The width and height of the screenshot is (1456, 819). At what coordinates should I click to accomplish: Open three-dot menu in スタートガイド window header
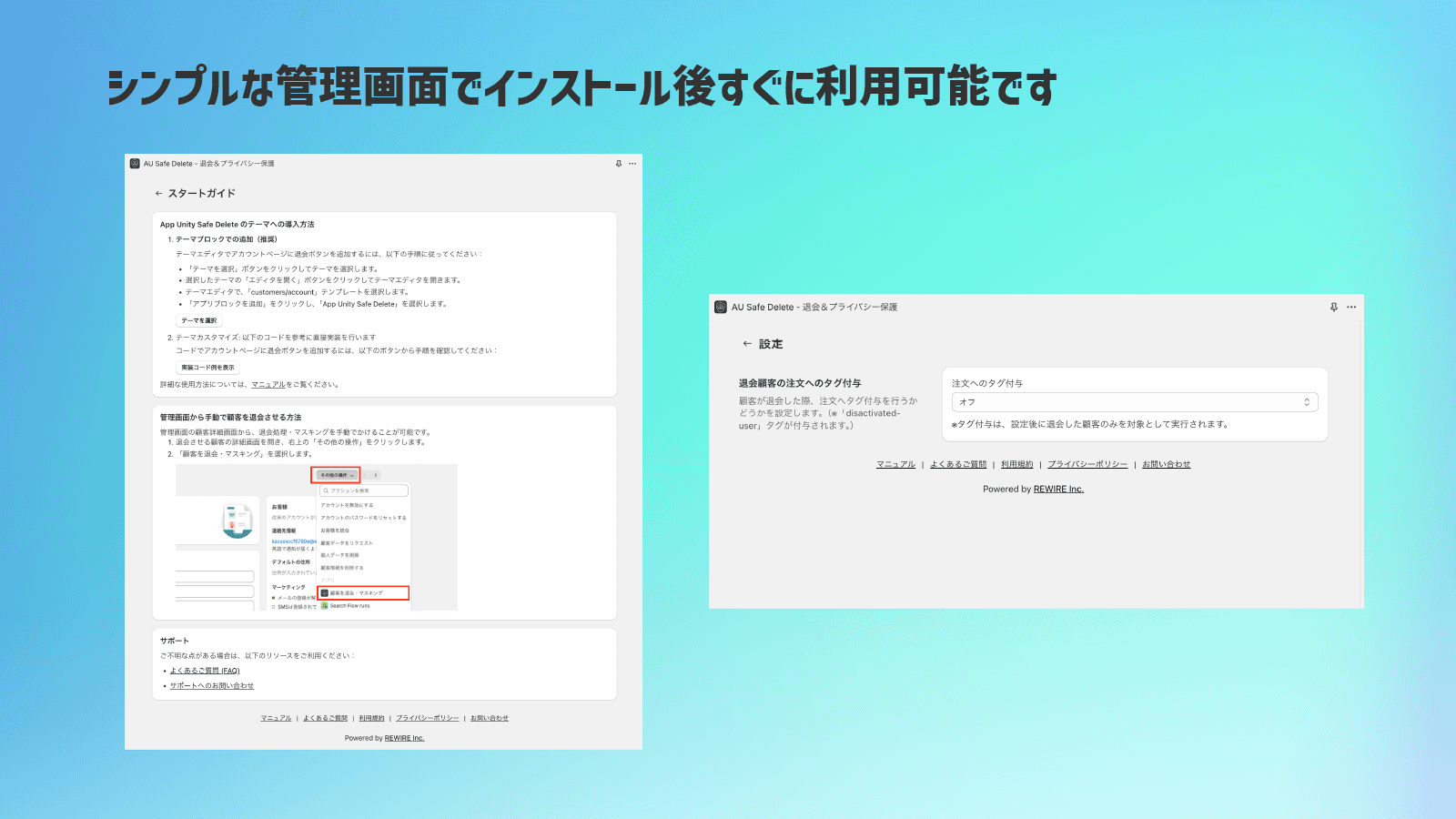click(x=632, y=164)
